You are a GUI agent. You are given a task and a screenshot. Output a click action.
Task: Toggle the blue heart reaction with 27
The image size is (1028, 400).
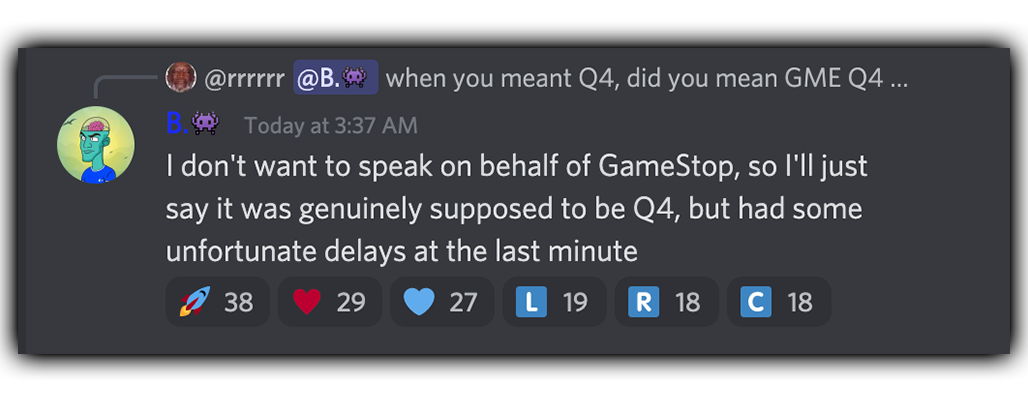tap(442, 302)
